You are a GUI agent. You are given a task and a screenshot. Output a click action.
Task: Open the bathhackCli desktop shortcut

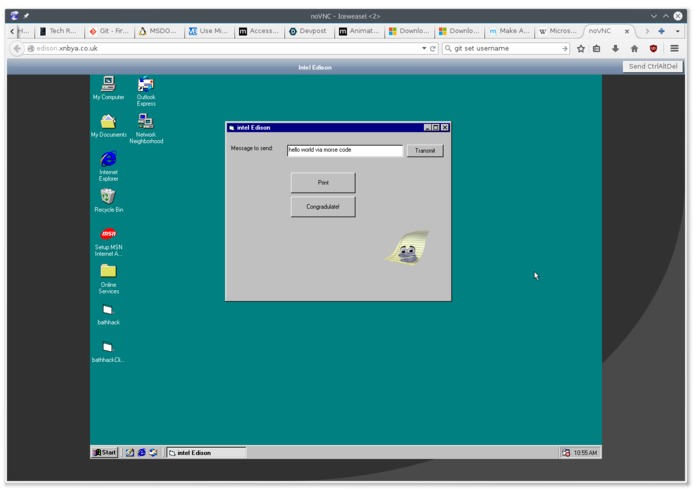[x=108, y=352]
